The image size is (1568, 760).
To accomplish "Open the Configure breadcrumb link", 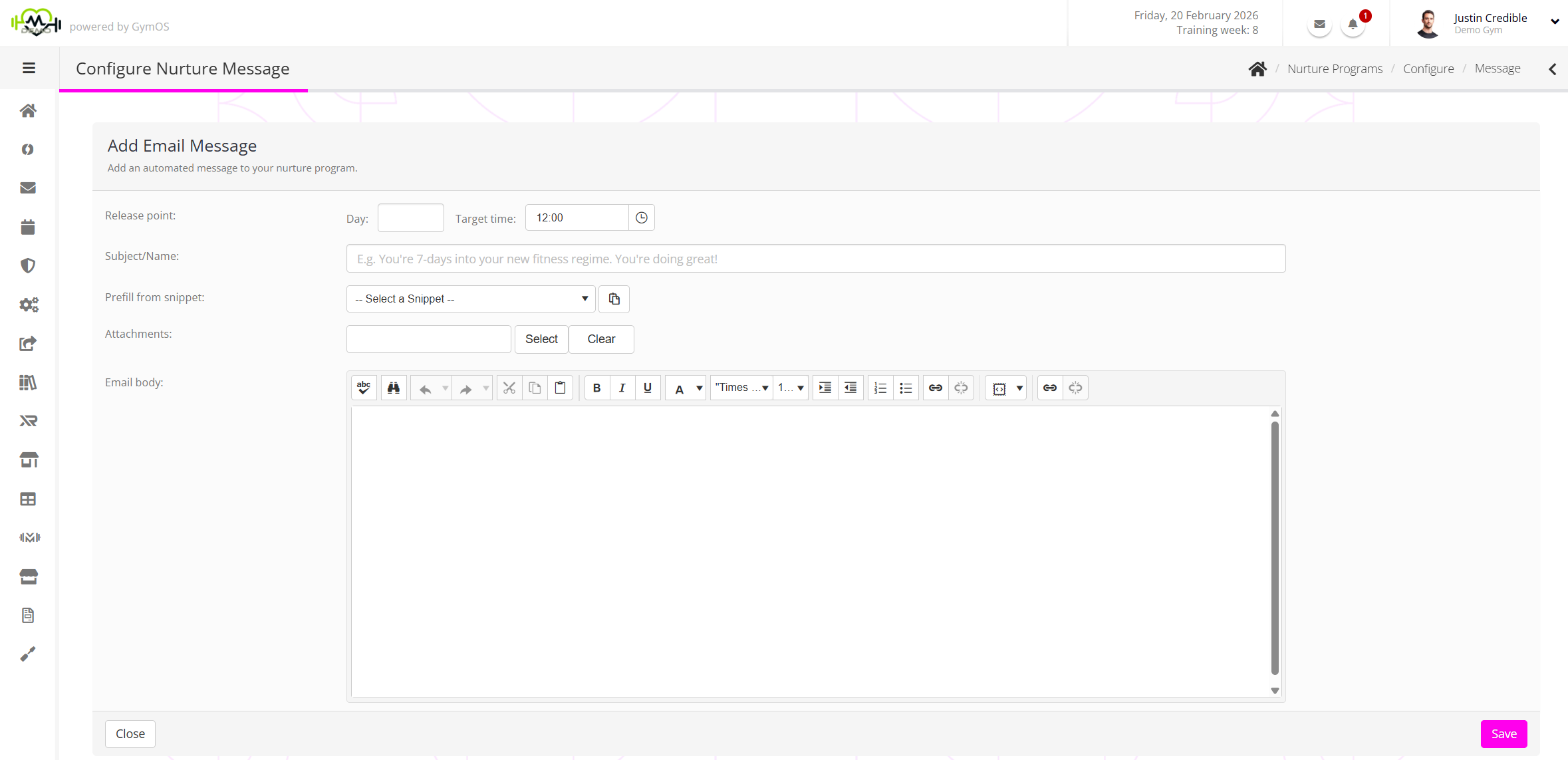I will tap(1428, 68).
